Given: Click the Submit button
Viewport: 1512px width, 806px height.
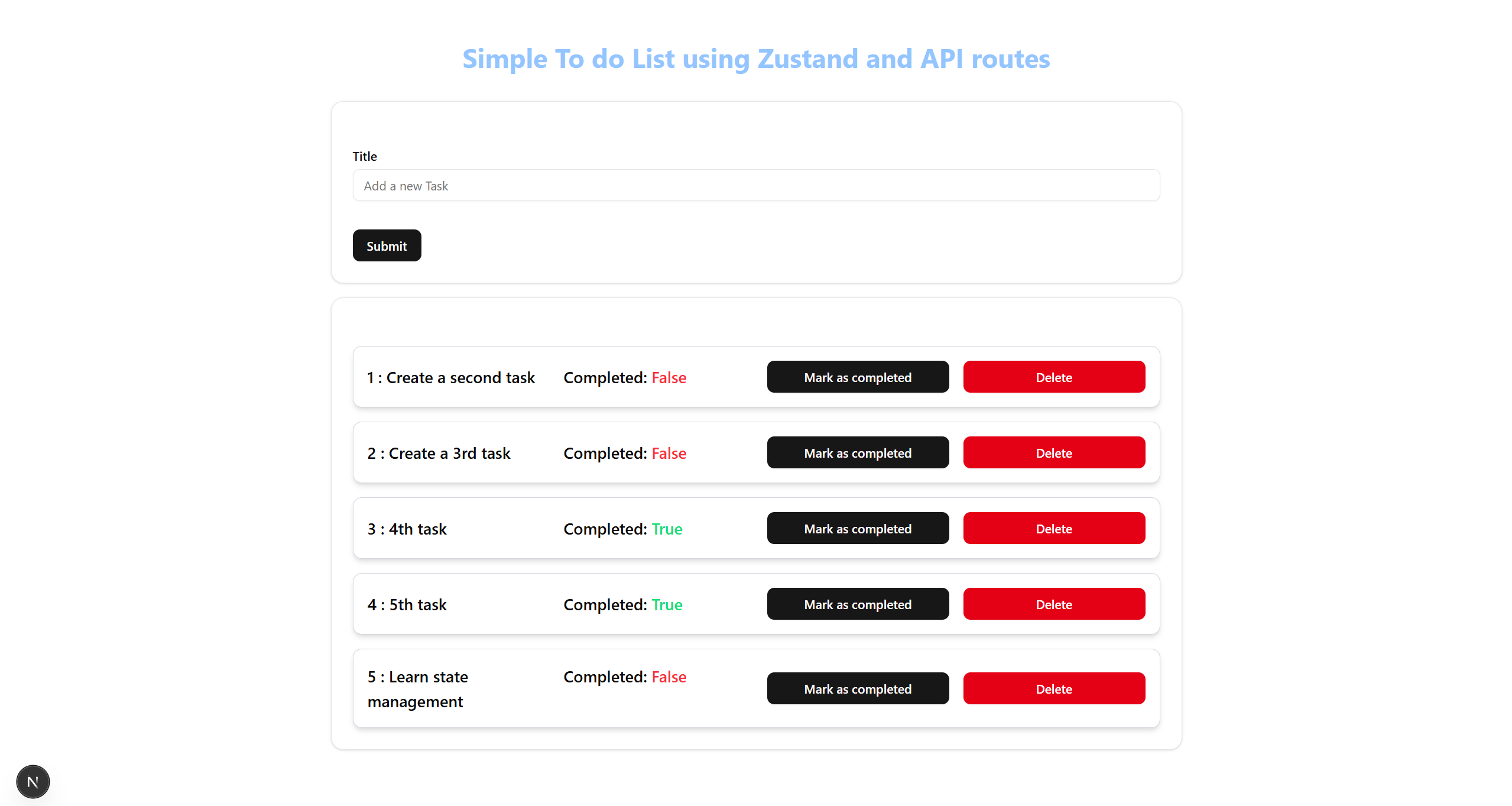Looking at the screenshot, I should [x=387, y=245].
